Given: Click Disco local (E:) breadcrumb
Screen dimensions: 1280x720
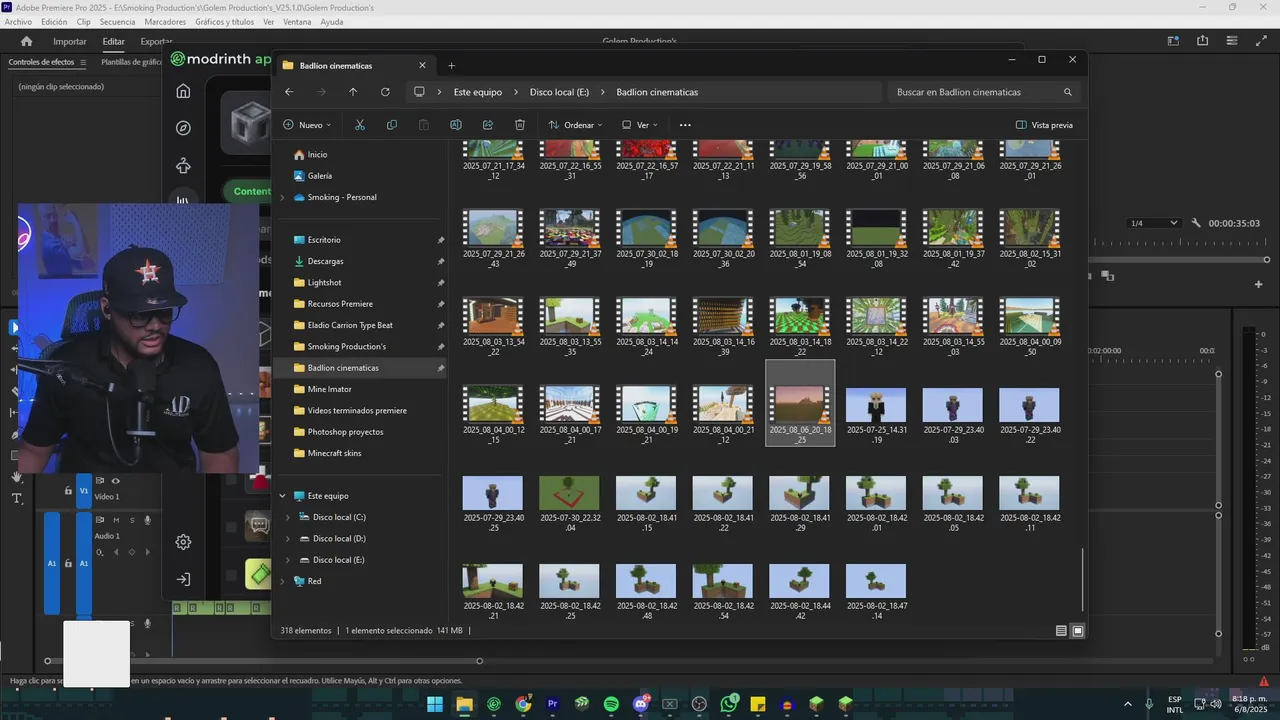Looking at the screenshot, I should (559, 92).
